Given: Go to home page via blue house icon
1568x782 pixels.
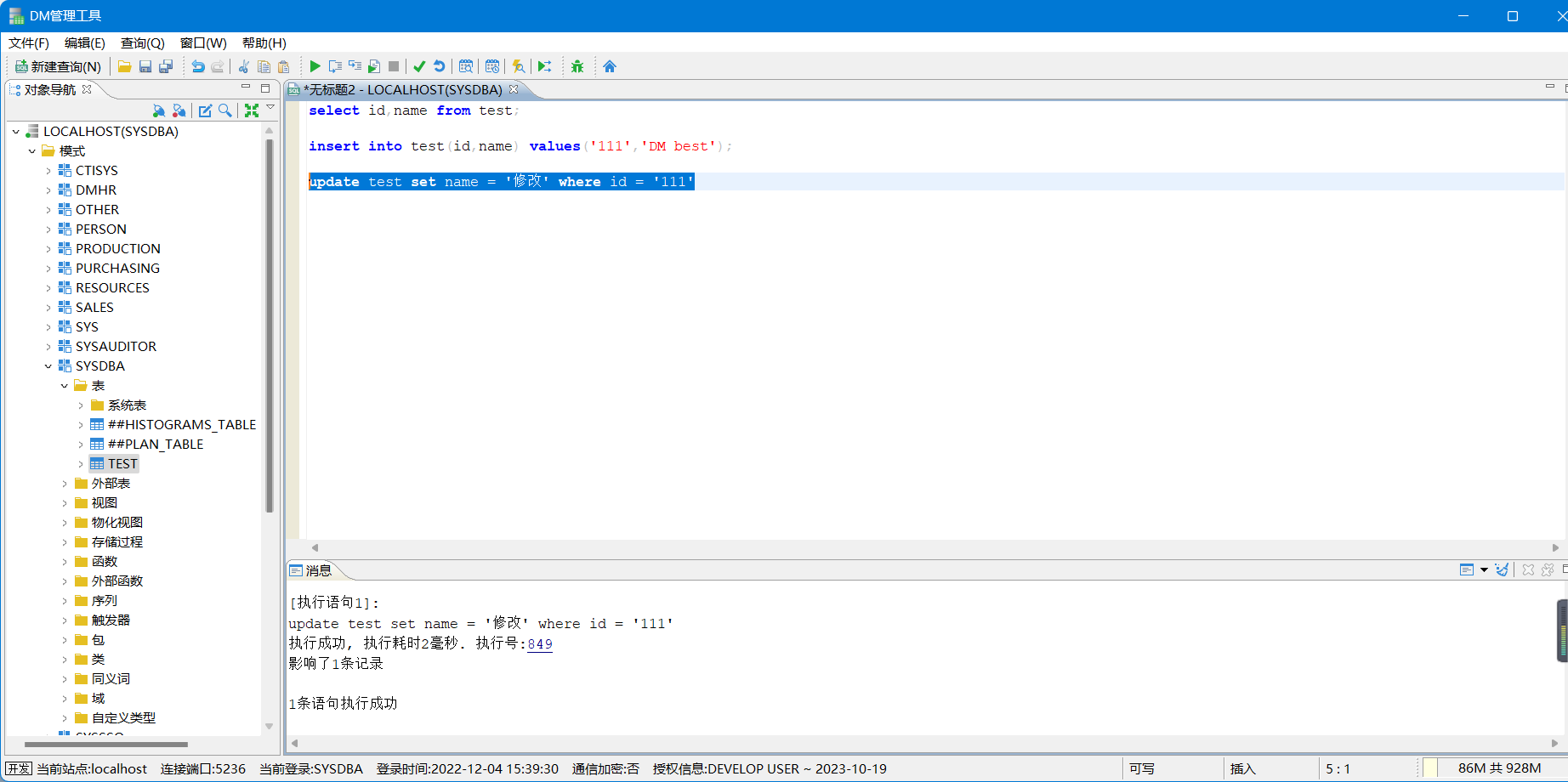Looking at the screenshot, I should point(610,66).
